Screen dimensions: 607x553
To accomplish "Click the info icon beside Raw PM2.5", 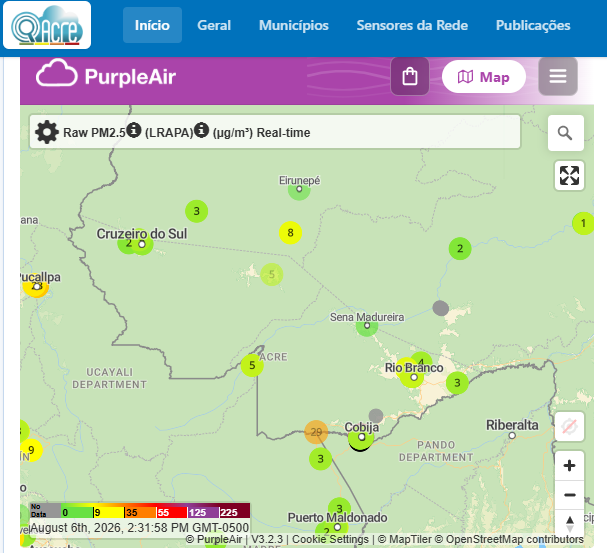I will 134,130.
